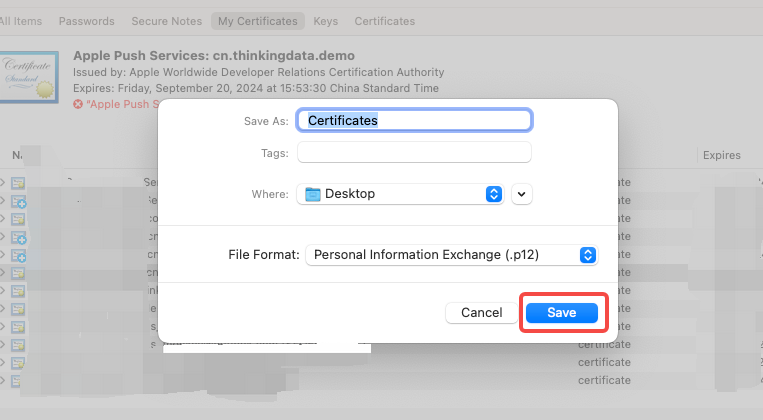
Task: Open the Where location dropdown showing Desktop
Action: [x=400, y=194]
